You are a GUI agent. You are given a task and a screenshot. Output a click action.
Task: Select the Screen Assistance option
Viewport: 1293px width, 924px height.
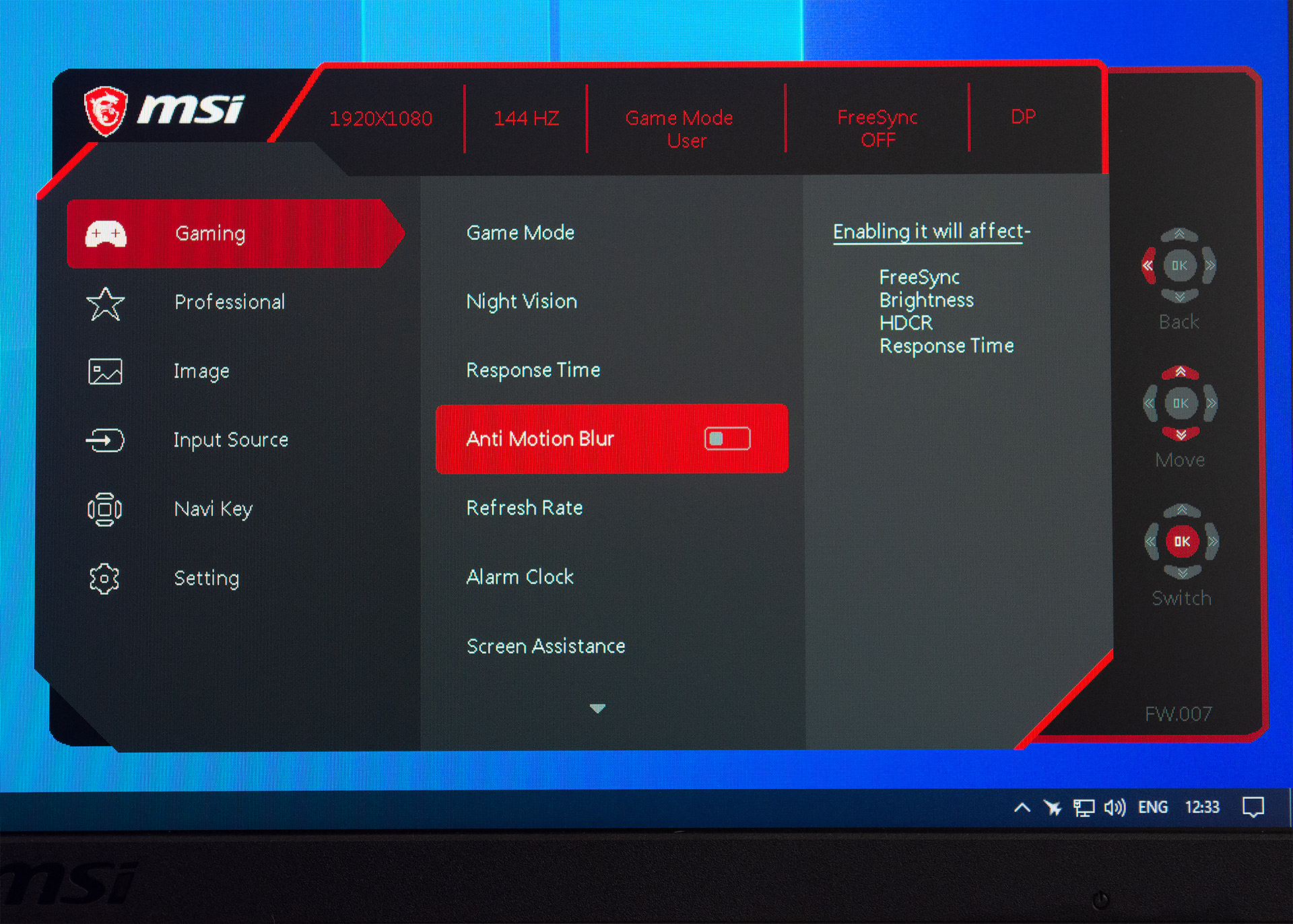[545, 647]
